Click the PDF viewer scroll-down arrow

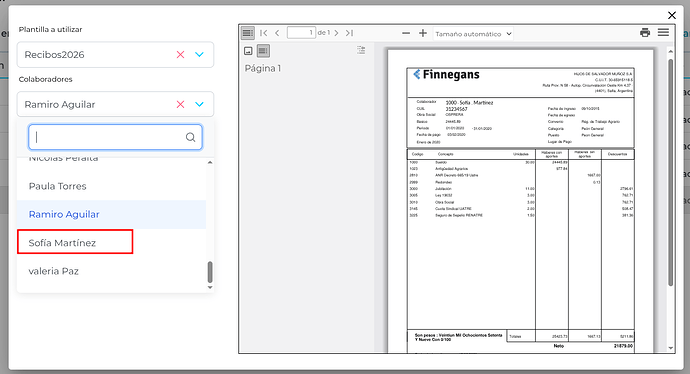click(x=671, y=348)
